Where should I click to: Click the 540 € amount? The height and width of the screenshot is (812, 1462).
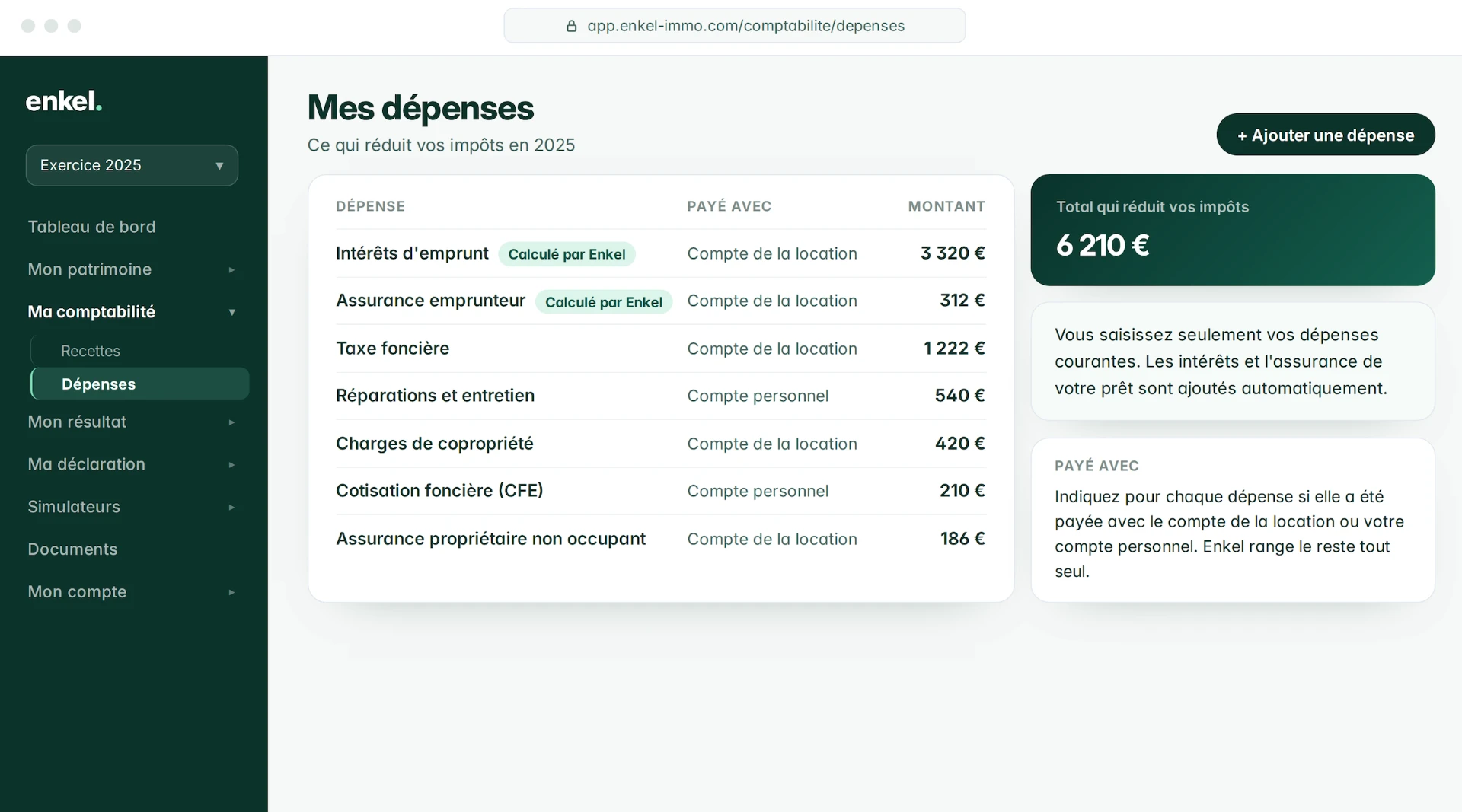tap(959, 396)
